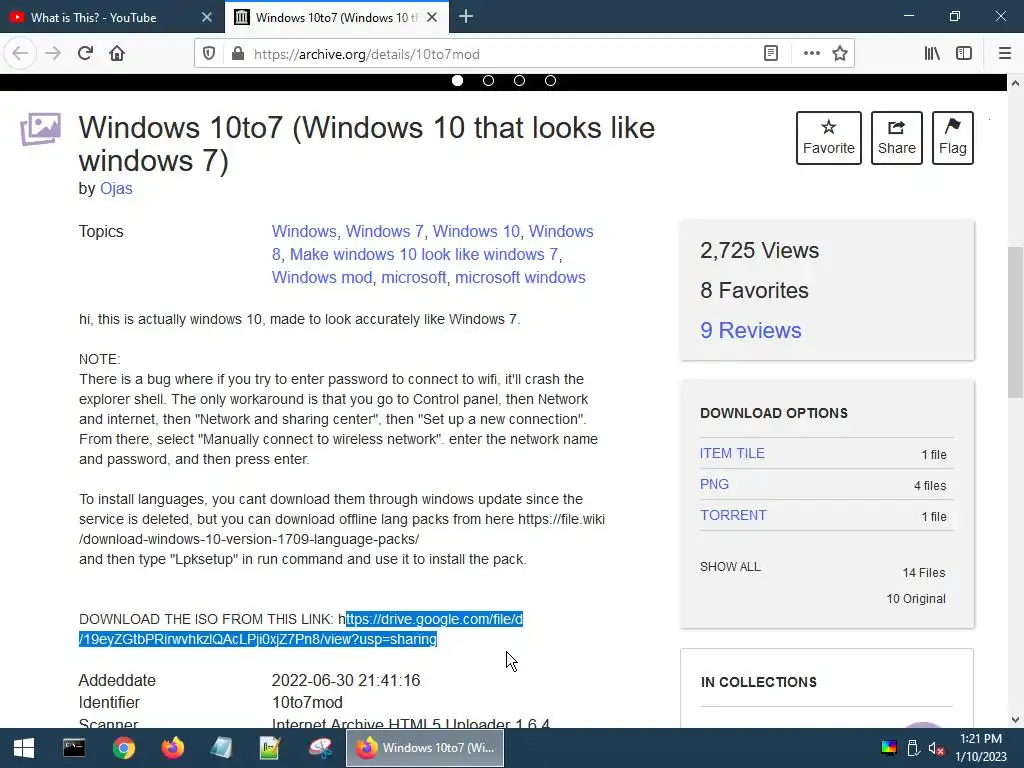The height and width of the screenshot is (768, 1024).
Task: Toggle reader view in address bar
Action: point(771,54)
